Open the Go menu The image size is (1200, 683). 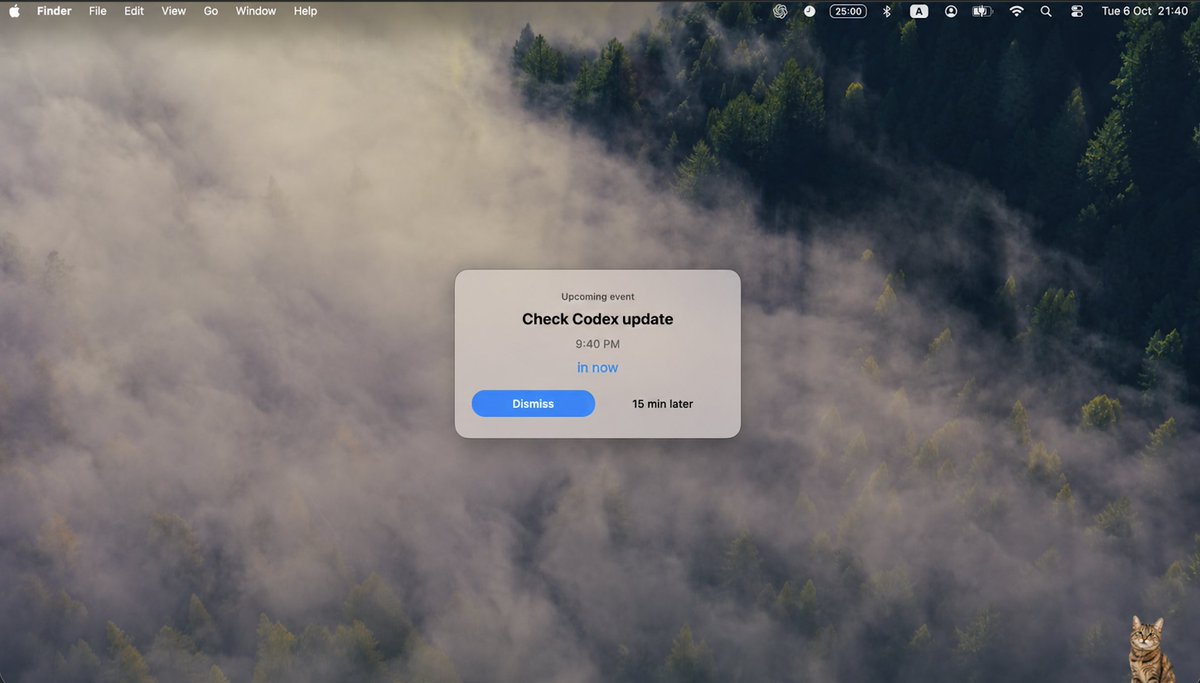[211, 11]
